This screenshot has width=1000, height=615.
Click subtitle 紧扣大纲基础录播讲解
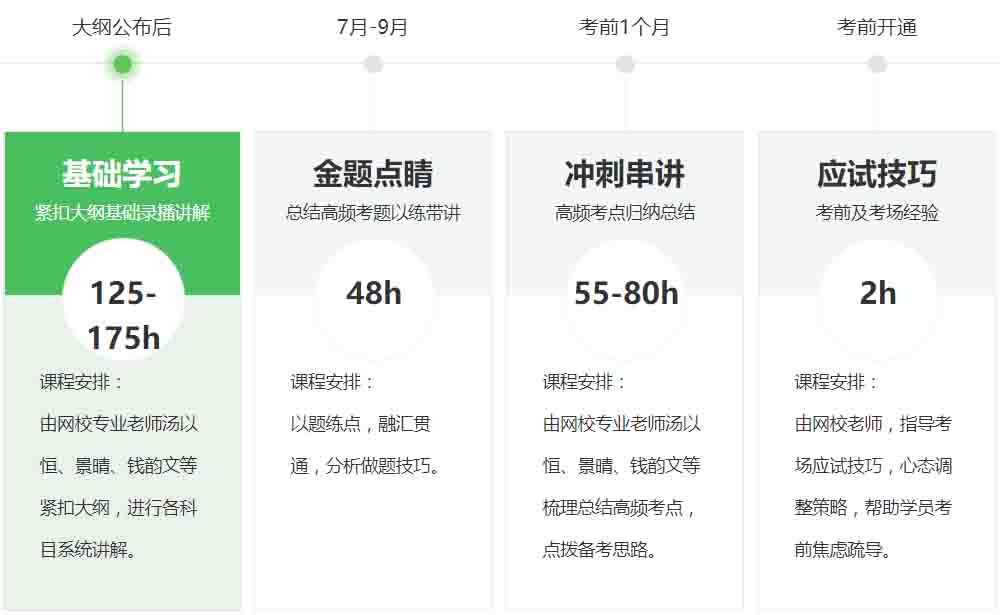pos(122,213)
